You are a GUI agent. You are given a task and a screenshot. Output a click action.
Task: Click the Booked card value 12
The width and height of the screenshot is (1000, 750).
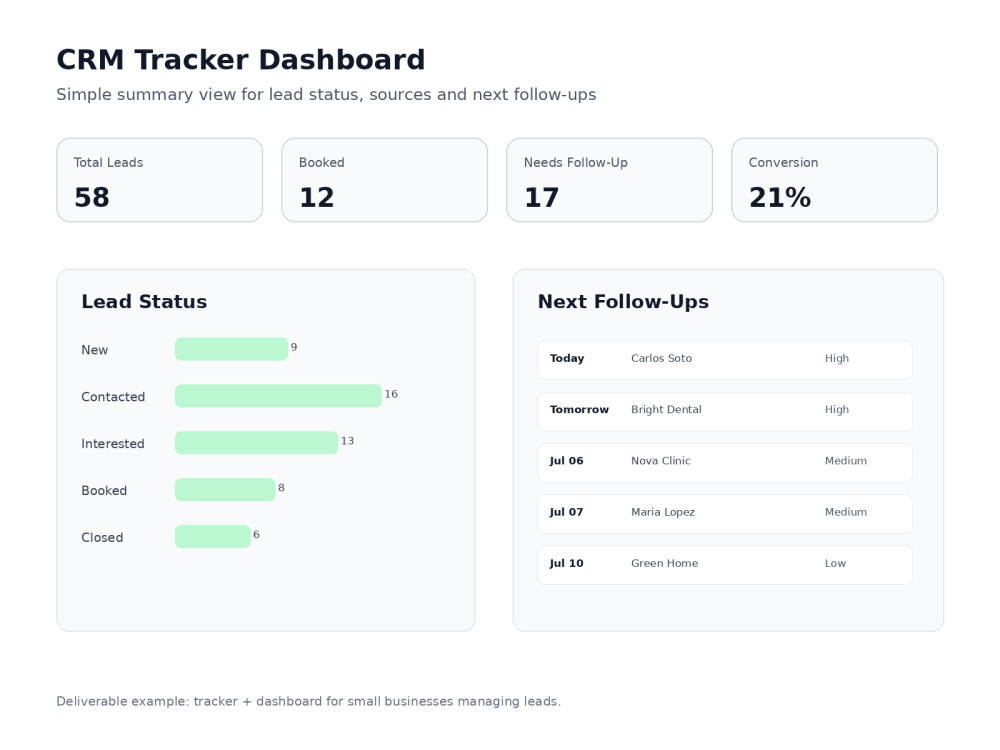click(316, 197)
